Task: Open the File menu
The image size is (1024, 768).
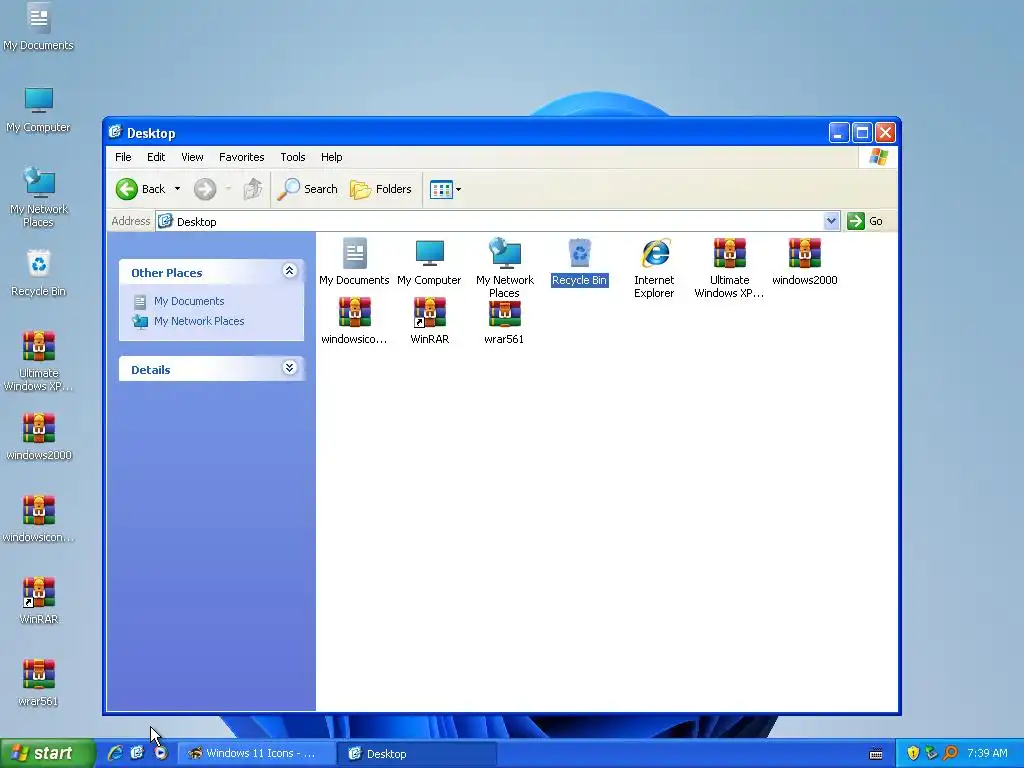Action: (123, 157)
